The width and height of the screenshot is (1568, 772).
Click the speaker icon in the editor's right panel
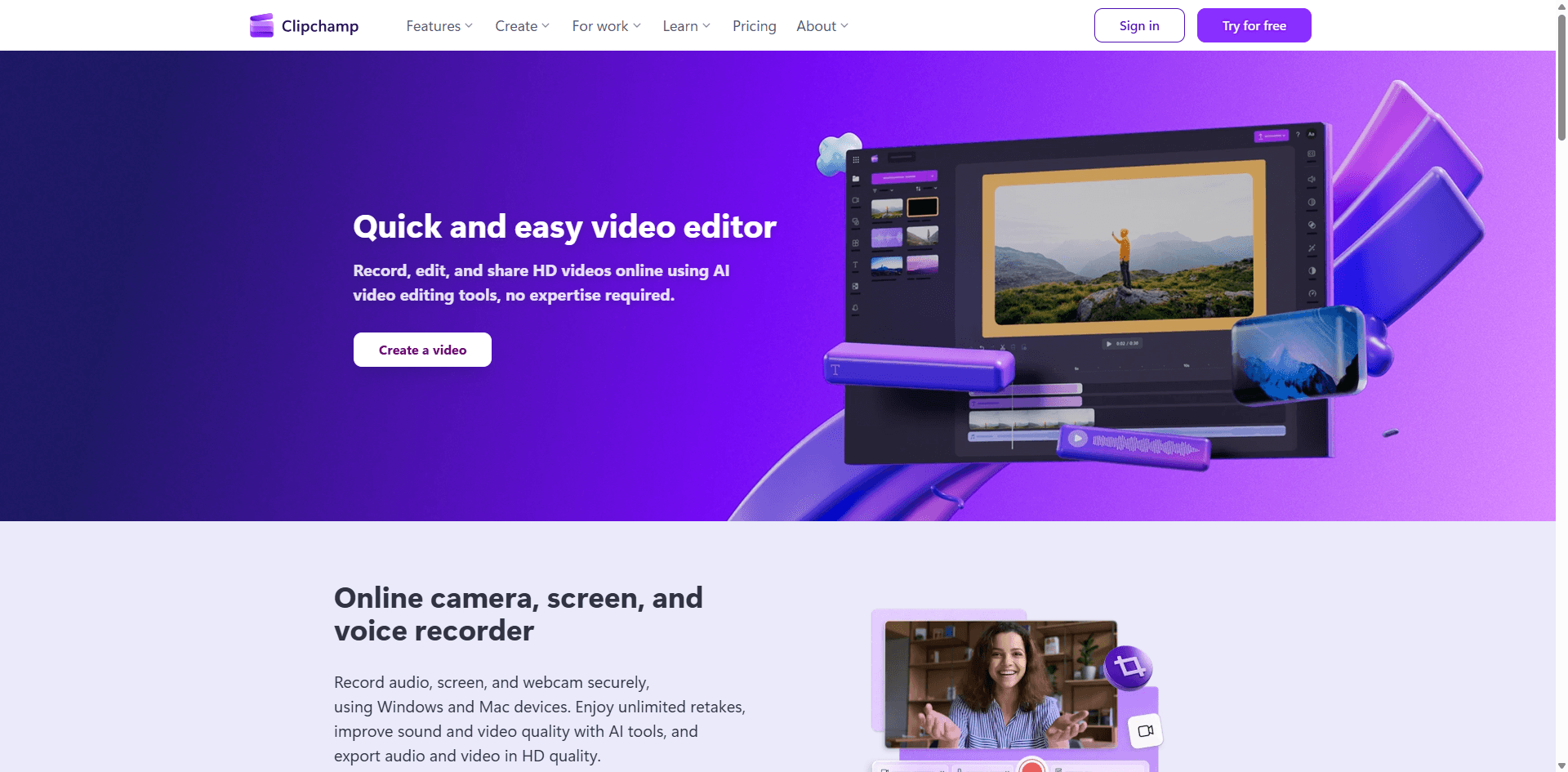pos(1312,179)
